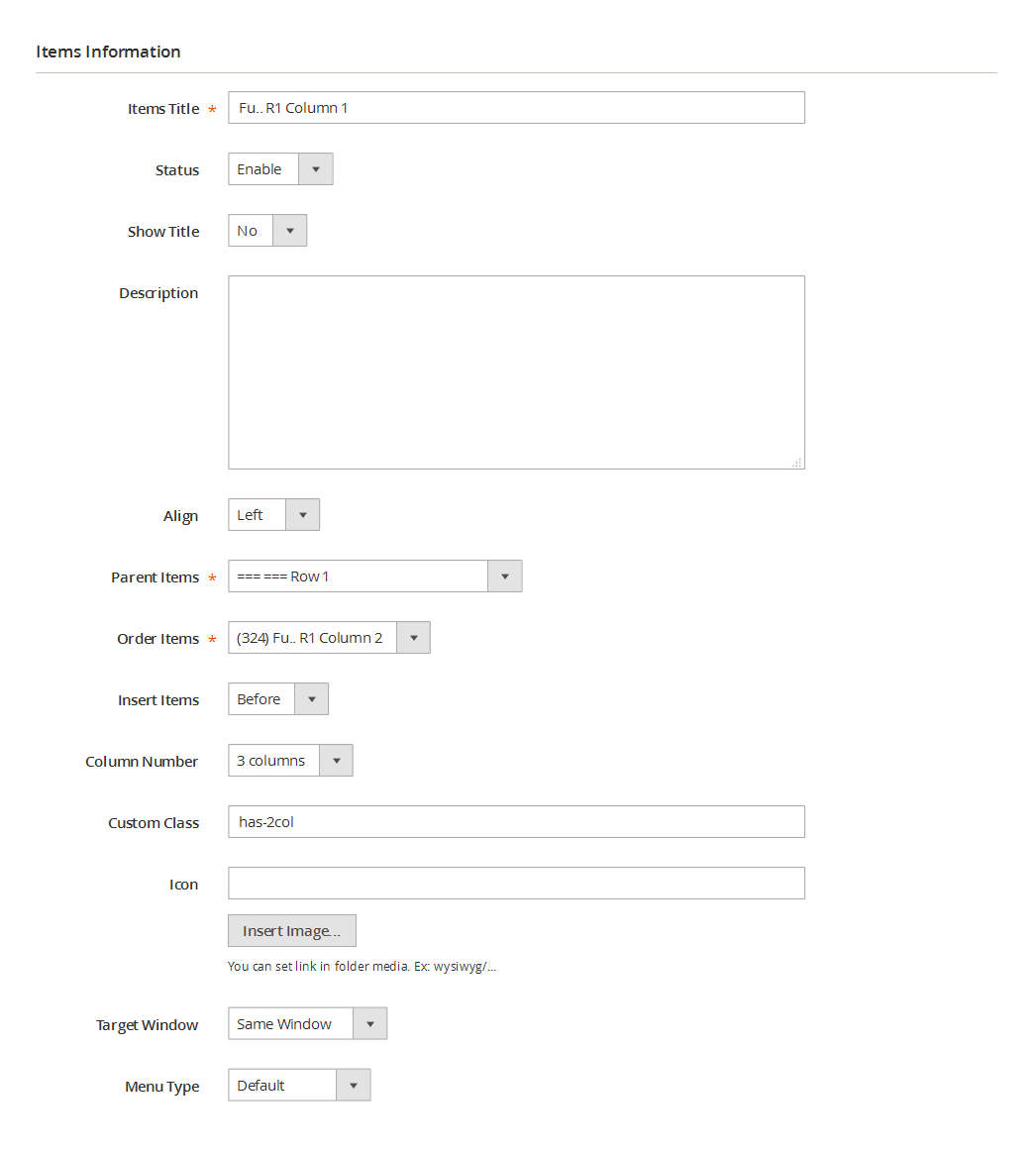Click inside the Description text area
The height and width of the screenshot is (1153, 1036).
pos(516,372)
